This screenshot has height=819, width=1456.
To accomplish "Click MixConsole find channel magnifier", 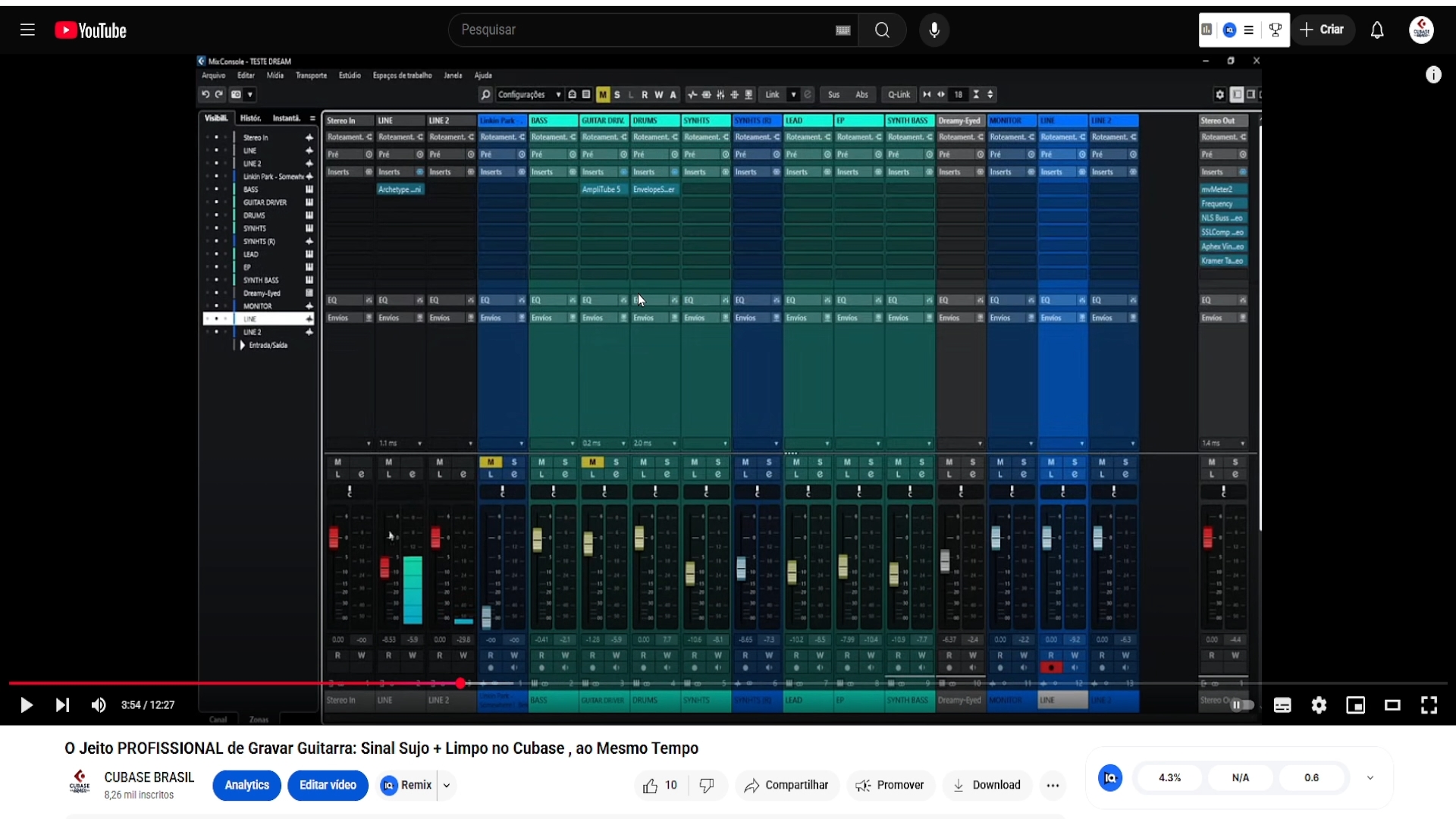I will 486,95.
